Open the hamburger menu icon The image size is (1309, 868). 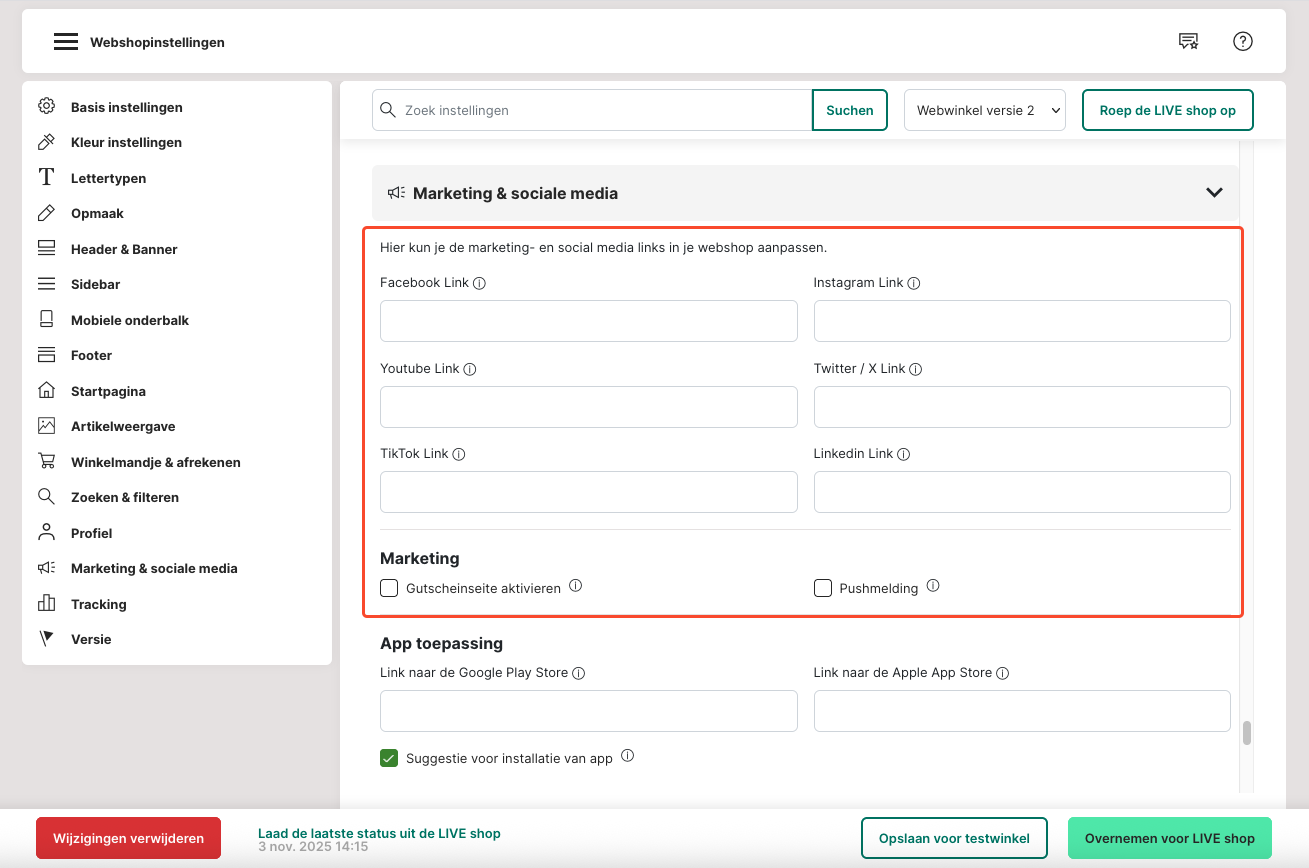(66, 42)
